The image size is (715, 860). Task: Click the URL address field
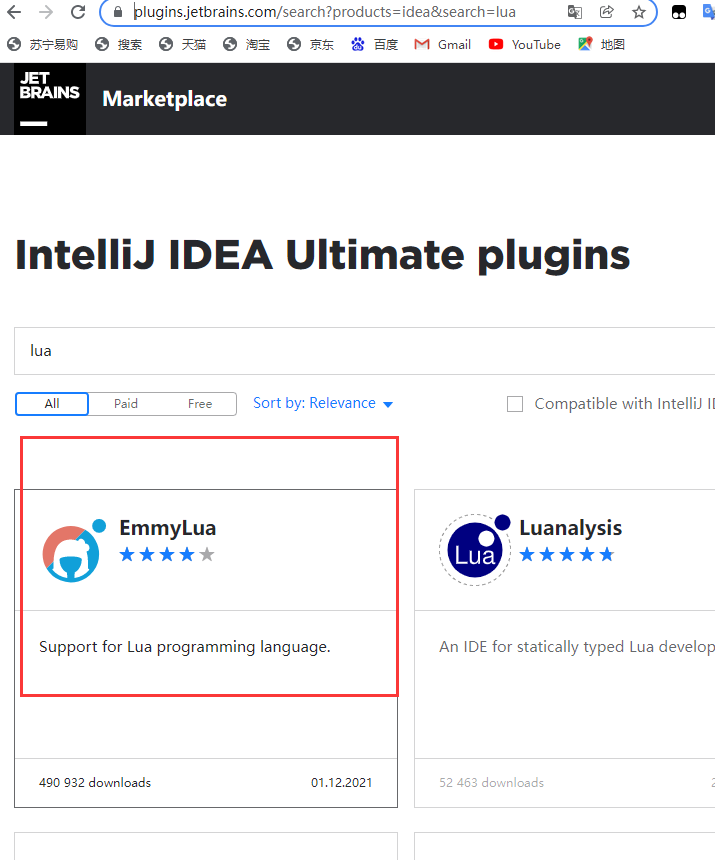[325, 12]
